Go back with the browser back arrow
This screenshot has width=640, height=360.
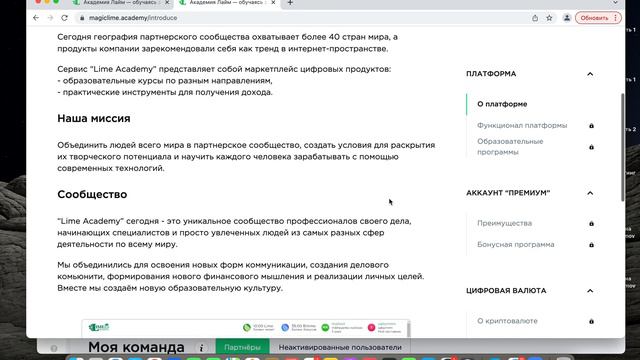point(36,18)
